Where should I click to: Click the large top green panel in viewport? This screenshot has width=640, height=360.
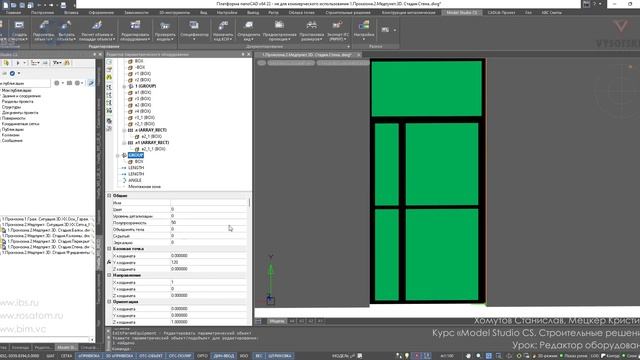pos(427,89)
